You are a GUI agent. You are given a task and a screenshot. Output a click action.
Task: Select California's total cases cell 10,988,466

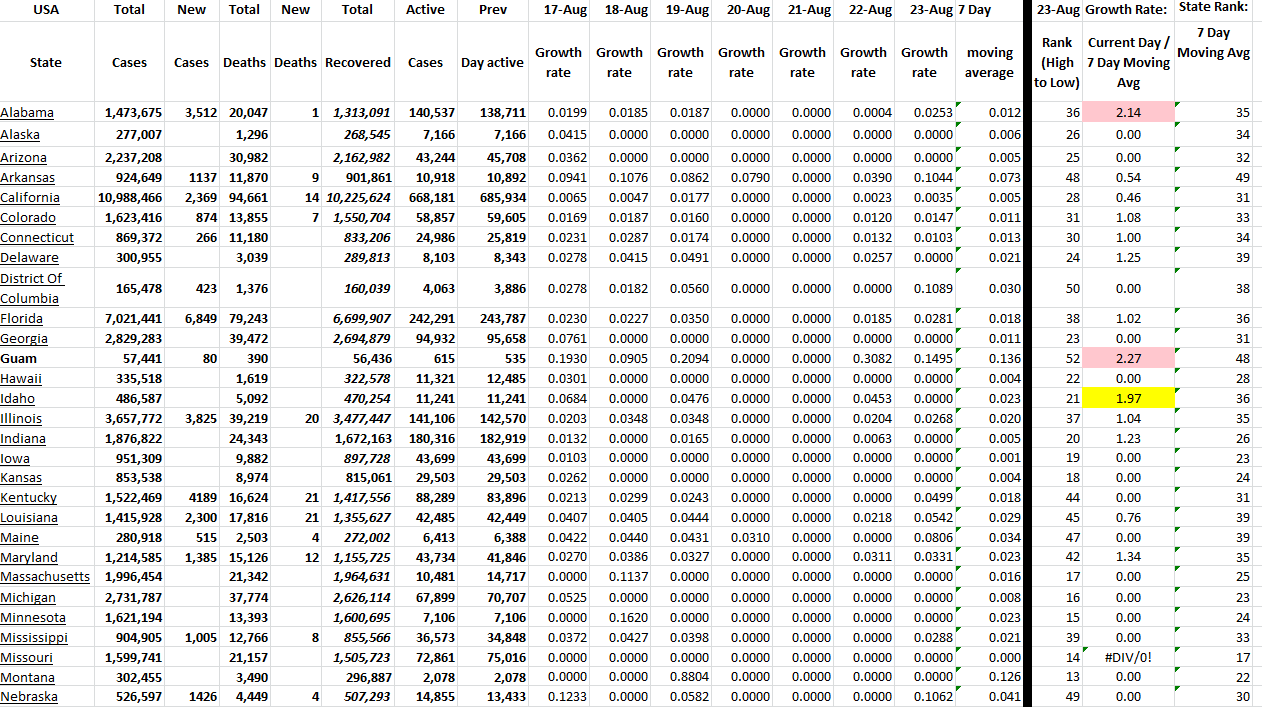click(x=129, y=198)
